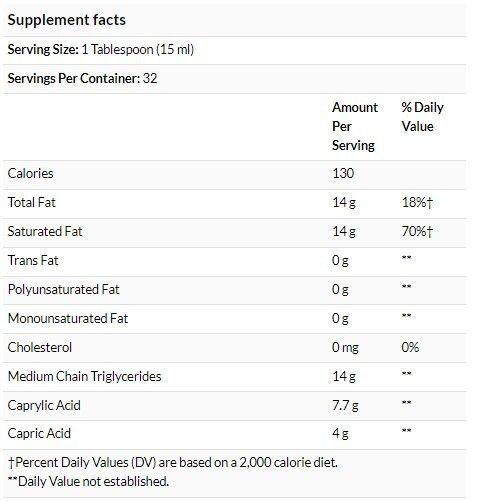
Task: Select the Medium Chain Triglycerides label
Action: tap(84, 376)
